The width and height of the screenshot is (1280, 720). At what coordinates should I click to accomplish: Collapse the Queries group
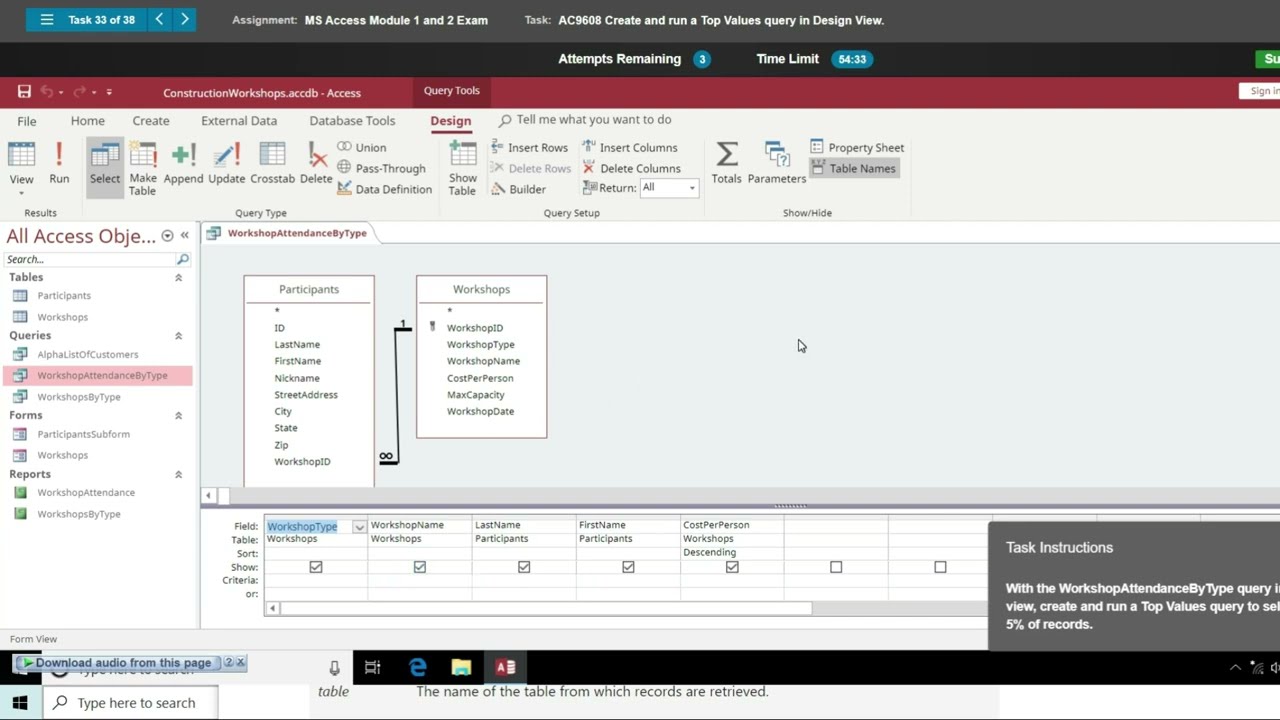(x=179, y=336)
